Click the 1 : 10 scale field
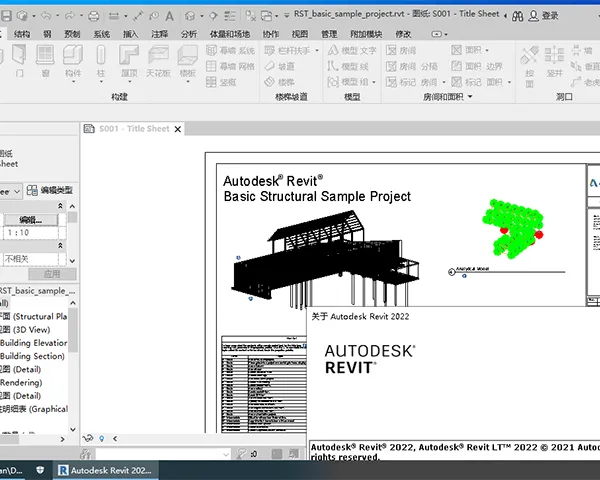 pos(31,233)
